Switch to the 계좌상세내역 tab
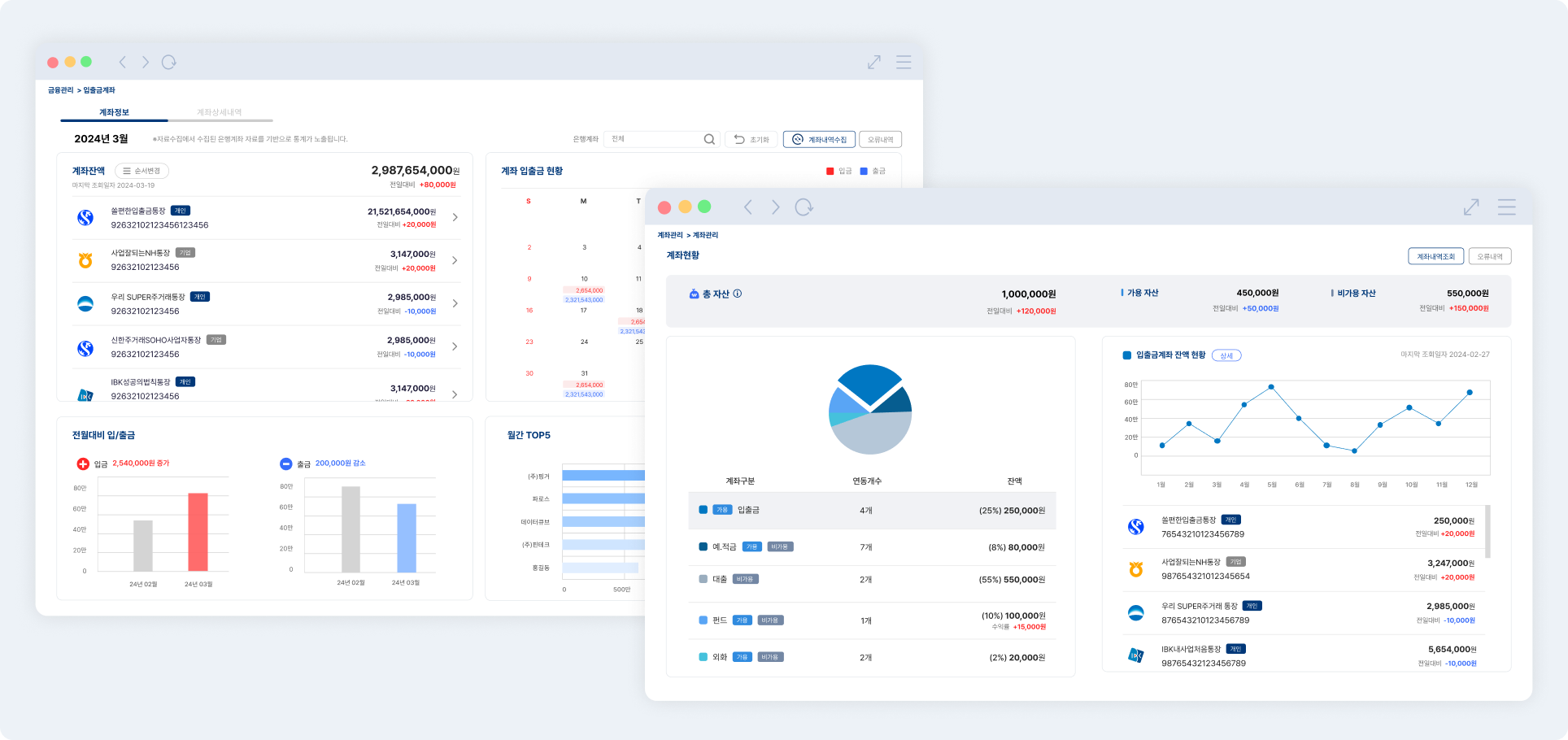The width and height of the screenshot is (1568, 740). [x=219, y=112]
